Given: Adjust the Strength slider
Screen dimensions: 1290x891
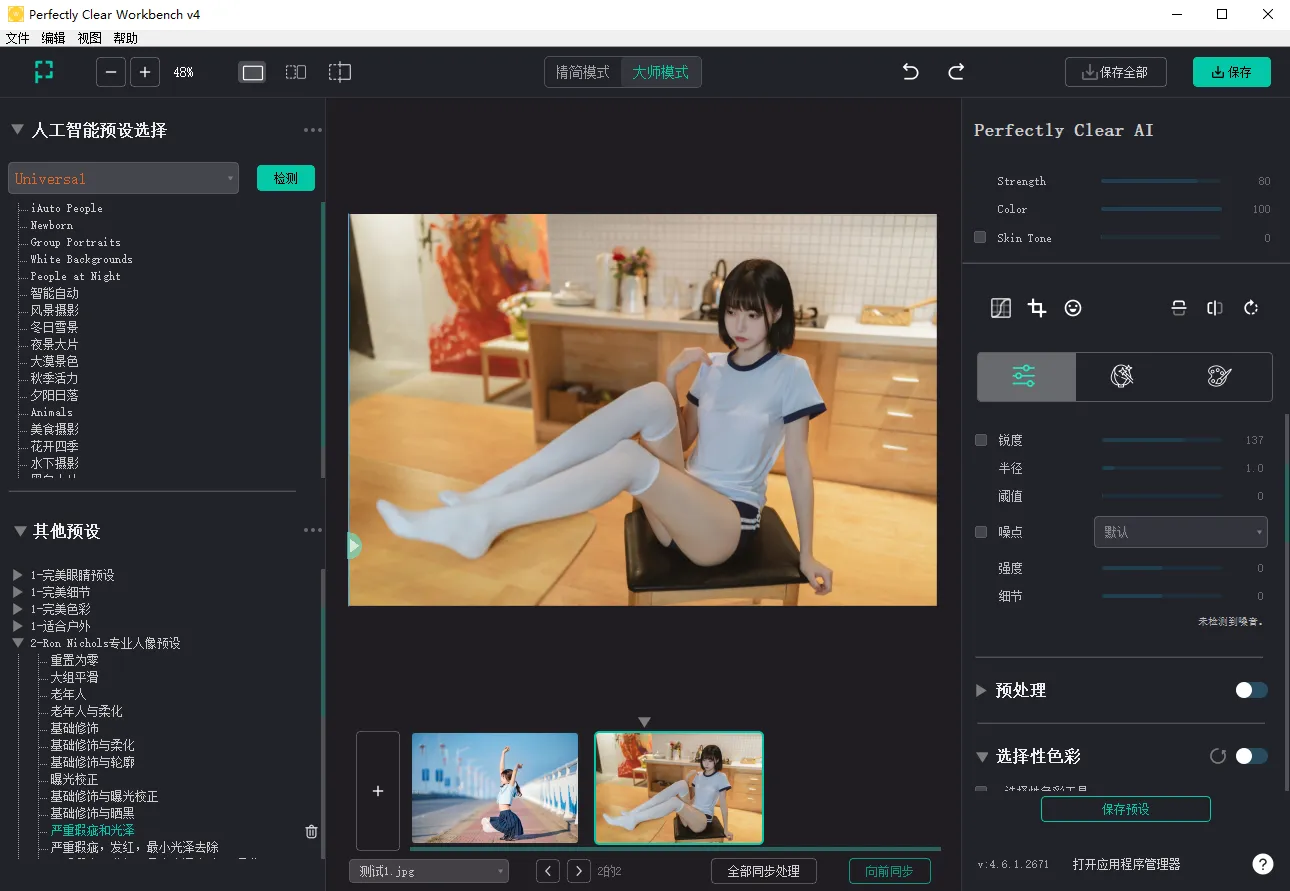Looking at the screenshot, I should (x=1160, y=181).
